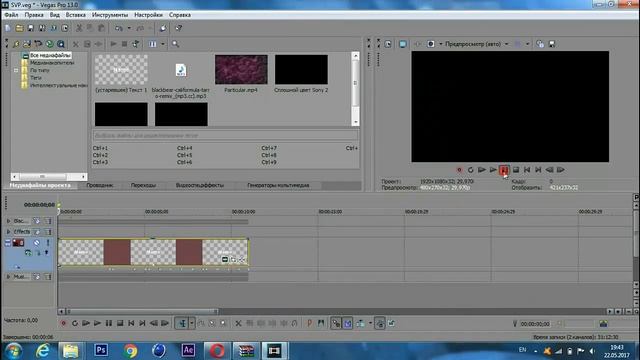Select the blackbear mp3 audio file

[181, 70]
